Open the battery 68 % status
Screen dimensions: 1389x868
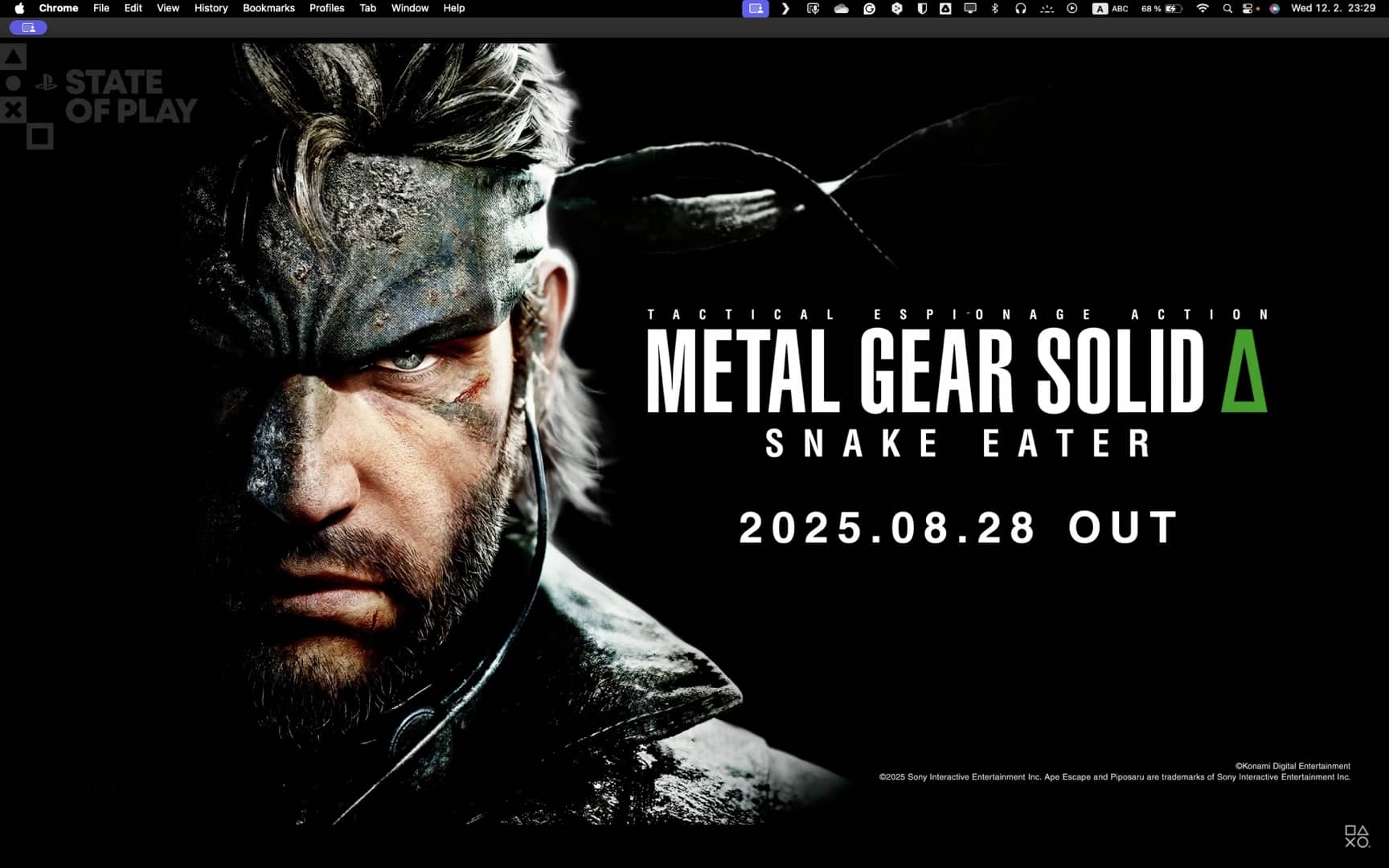click(x=1162, y=8)
